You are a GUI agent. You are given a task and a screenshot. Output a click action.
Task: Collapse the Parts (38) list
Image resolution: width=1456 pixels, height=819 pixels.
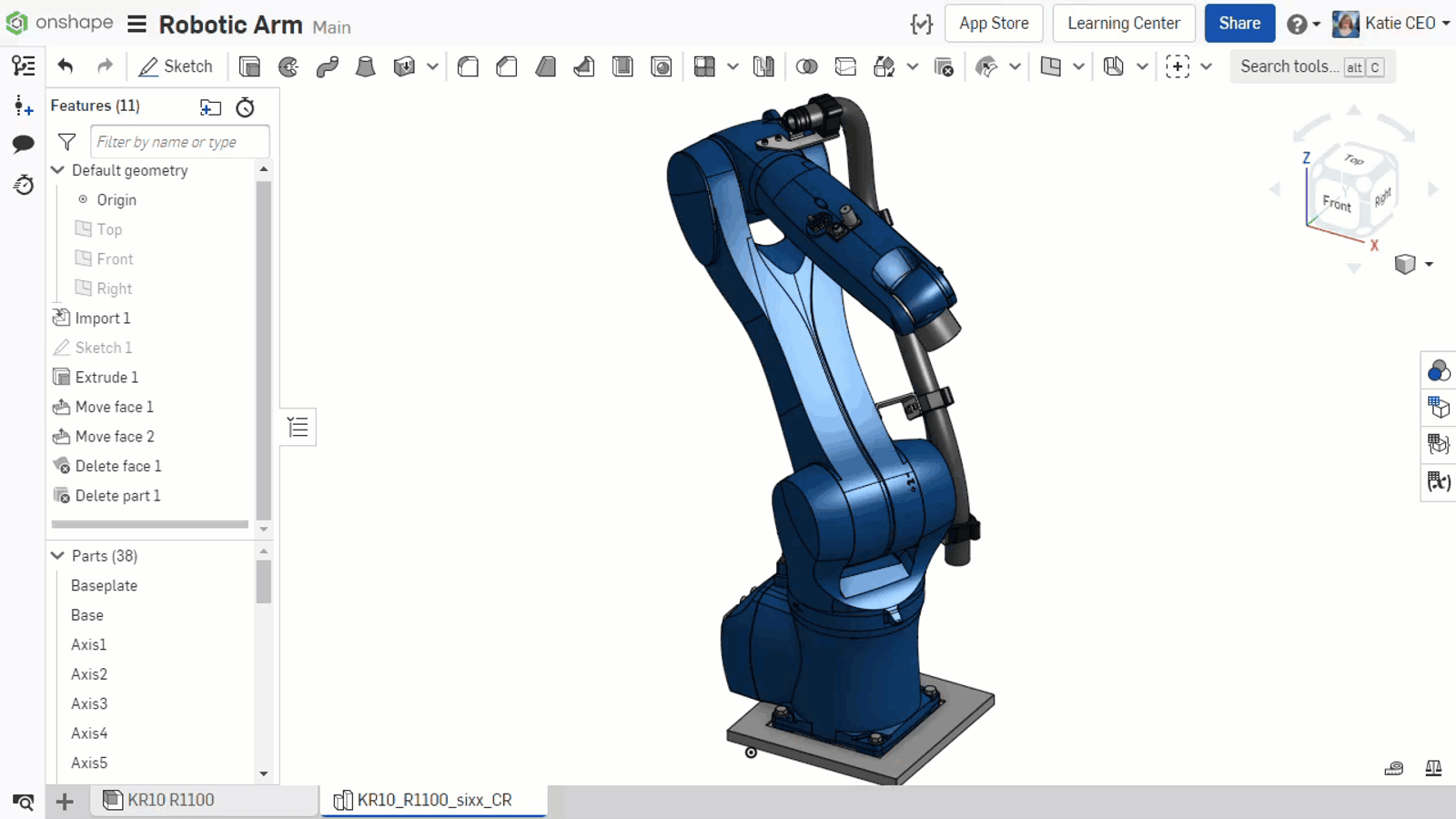point(58,556)
